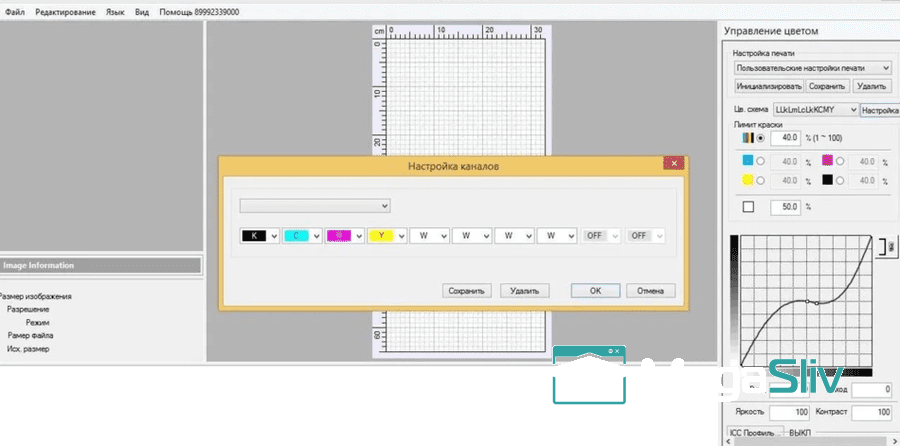Click the Инициализировать button

(768, 87)
